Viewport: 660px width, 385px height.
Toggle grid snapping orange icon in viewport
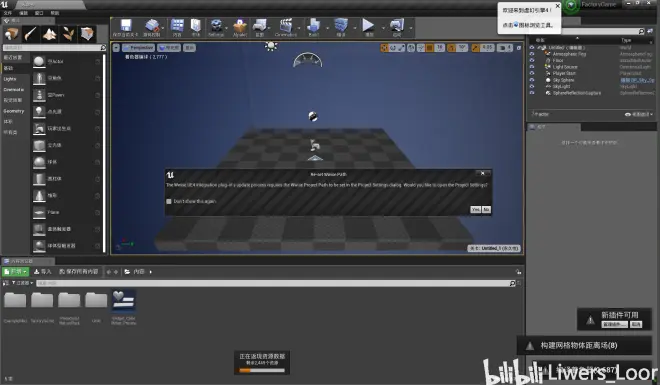pyautogui.click(x=430, y=48)
